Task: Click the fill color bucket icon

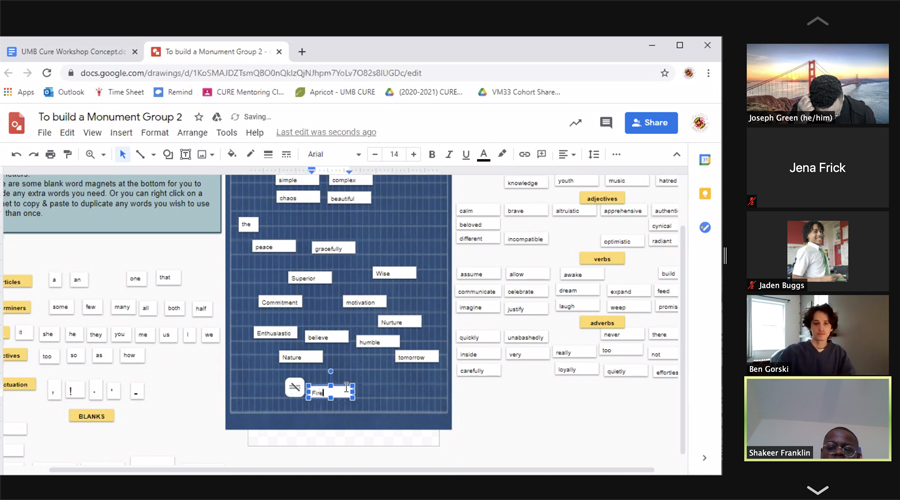Action: (x=232, y=154)
